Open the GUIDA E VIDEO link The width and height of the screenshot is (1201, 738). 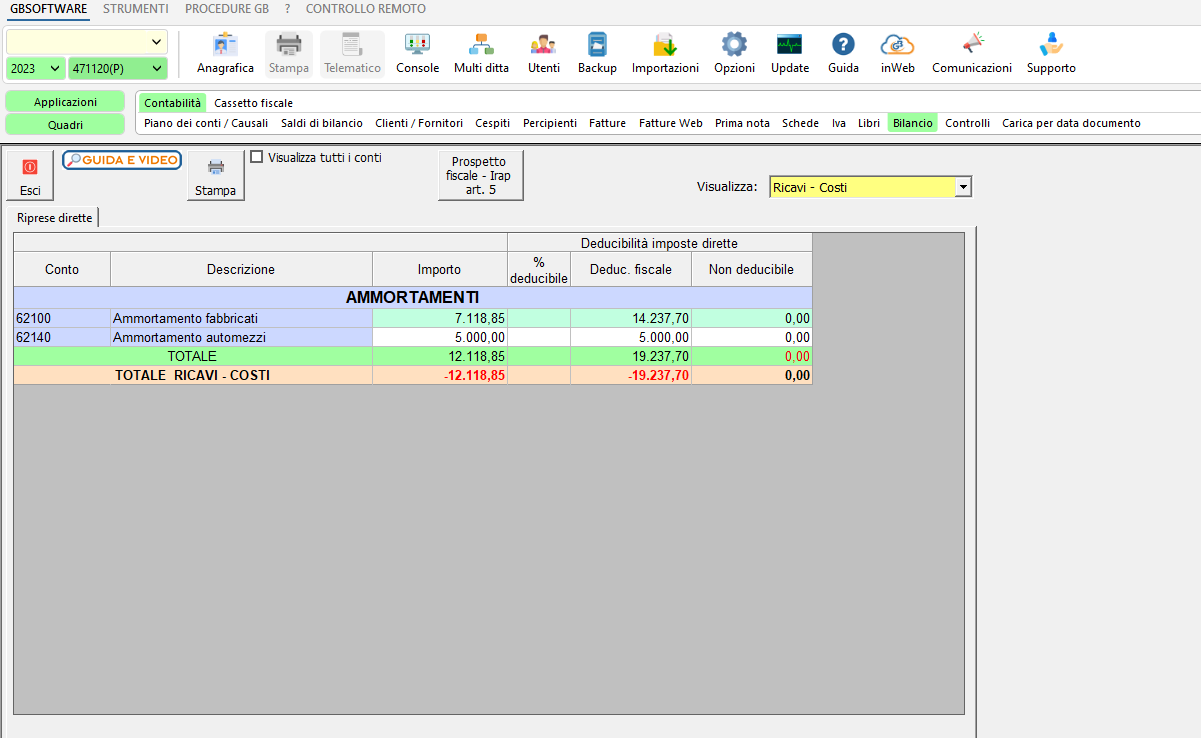tap(122, 160)
